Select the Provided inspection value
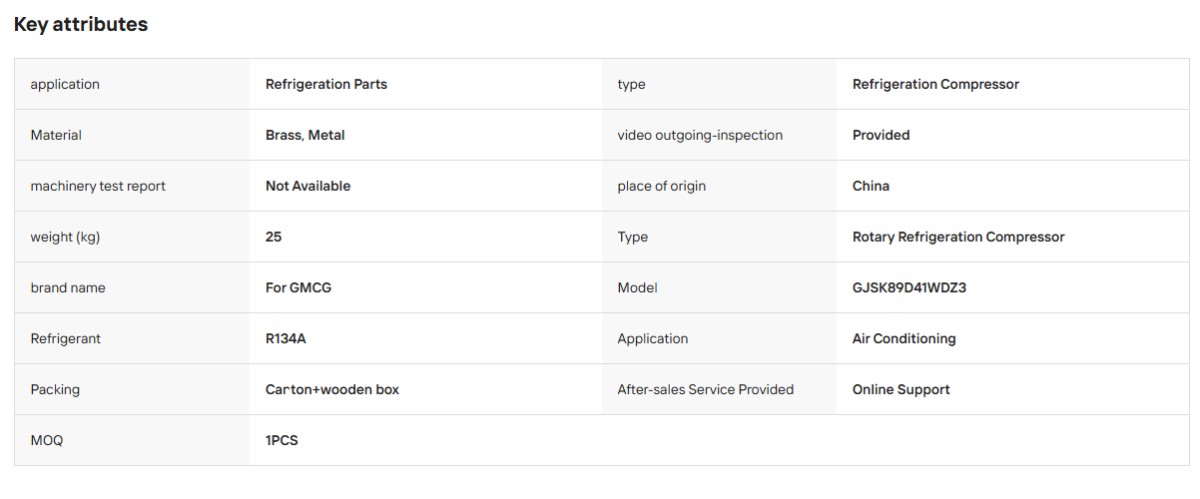This screenshot has width=1200, height=499. click(x=881, y=135)
